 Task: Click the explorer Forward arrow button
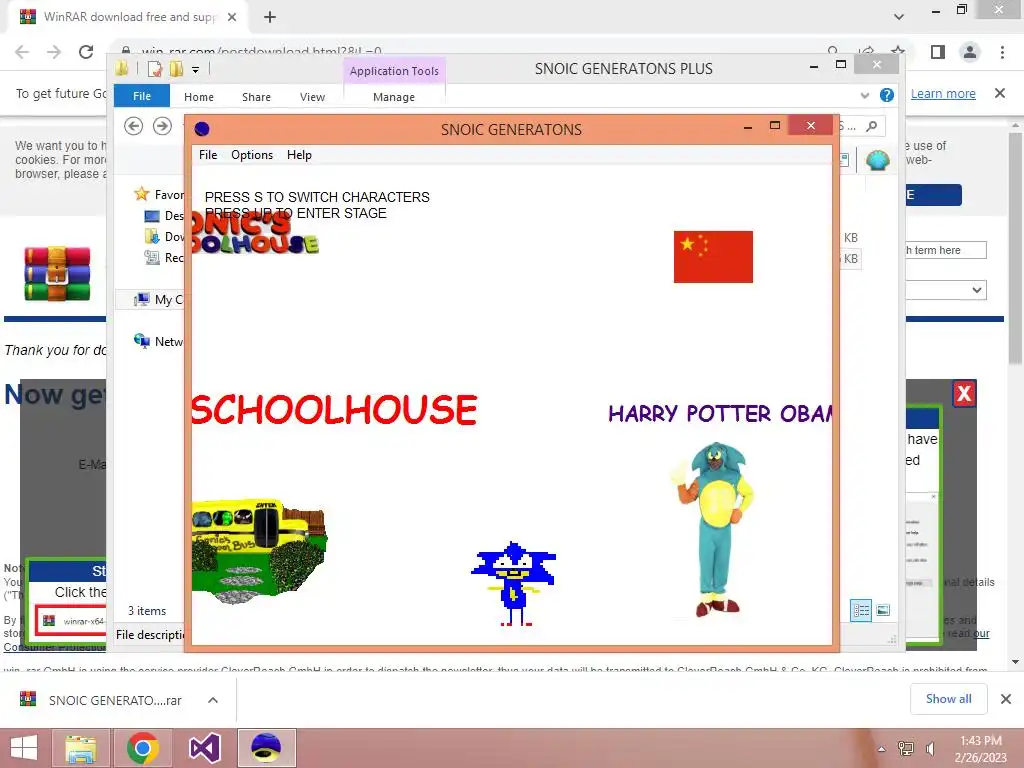162,125
